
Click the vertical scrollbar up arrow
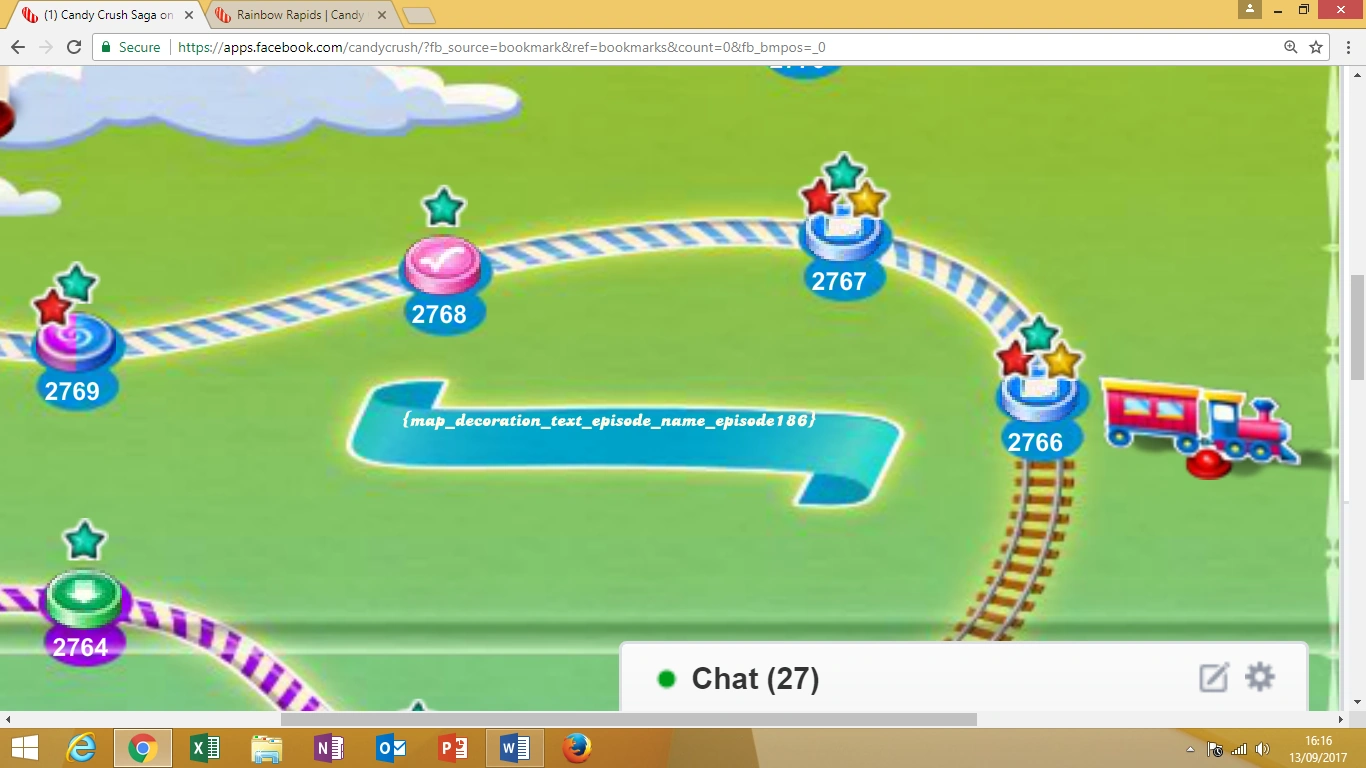point(1357,75)
